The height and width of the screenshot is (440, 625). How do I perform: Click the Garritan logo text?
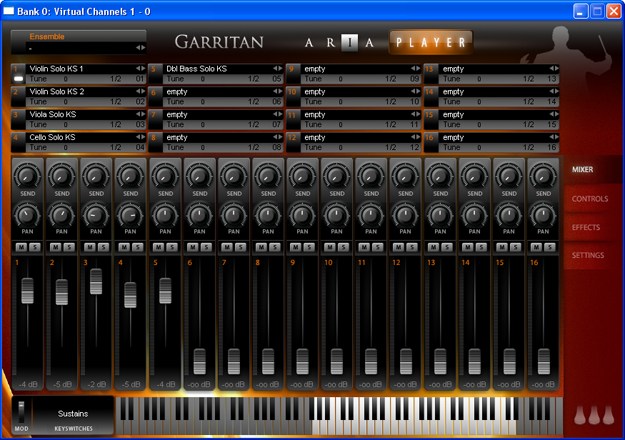(219, 42)
